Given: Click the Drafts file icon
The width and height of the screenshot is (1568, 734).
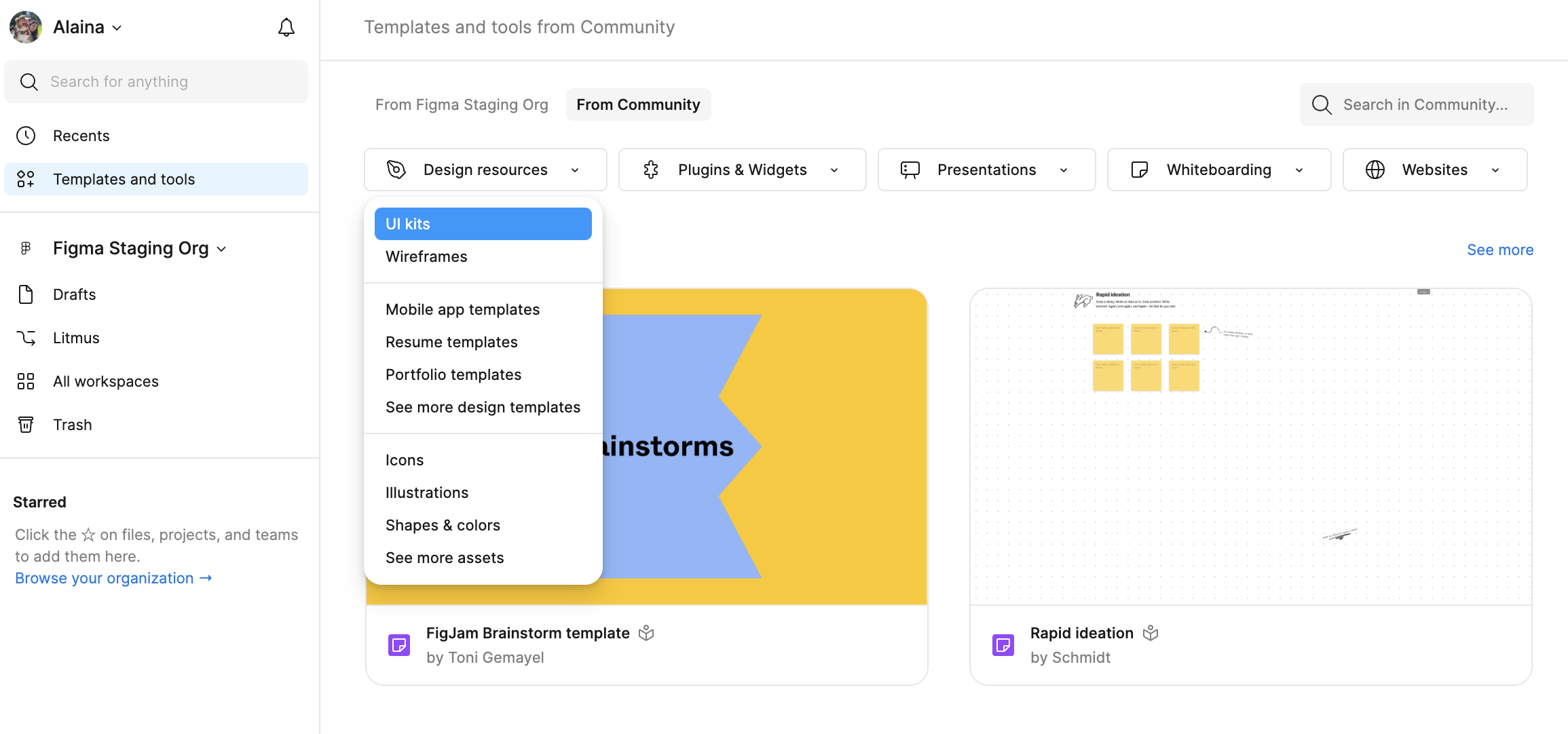Looking at the screenshot, I should pyautogui.click(x=26, y=294).
